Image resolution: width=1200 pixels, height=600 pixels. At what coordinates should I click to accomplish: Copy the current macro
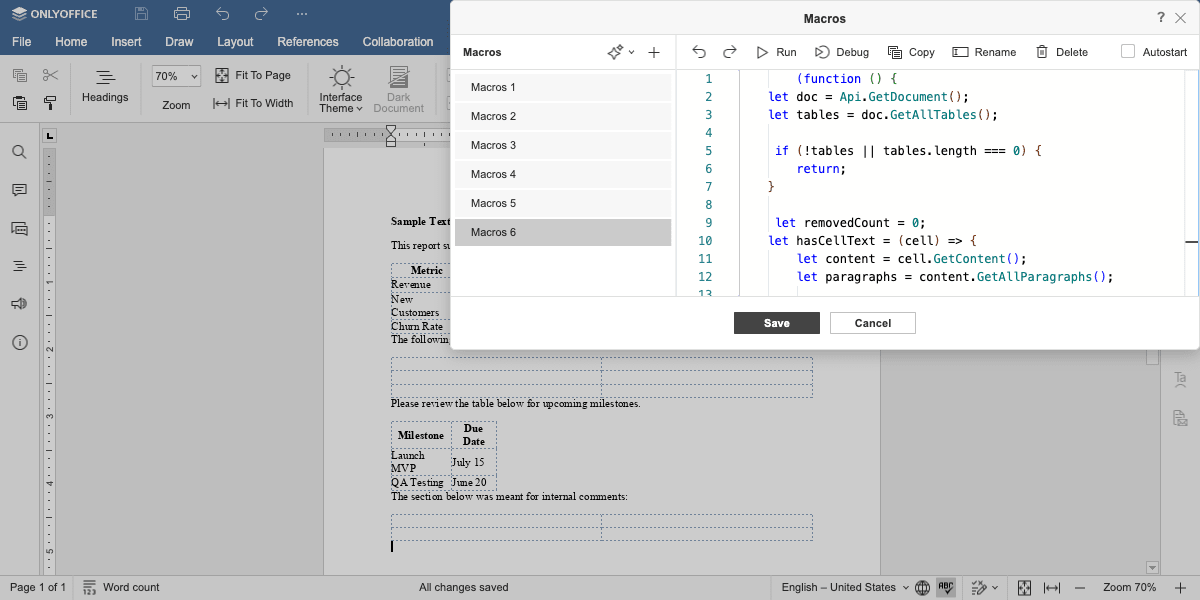click(911, 52)
